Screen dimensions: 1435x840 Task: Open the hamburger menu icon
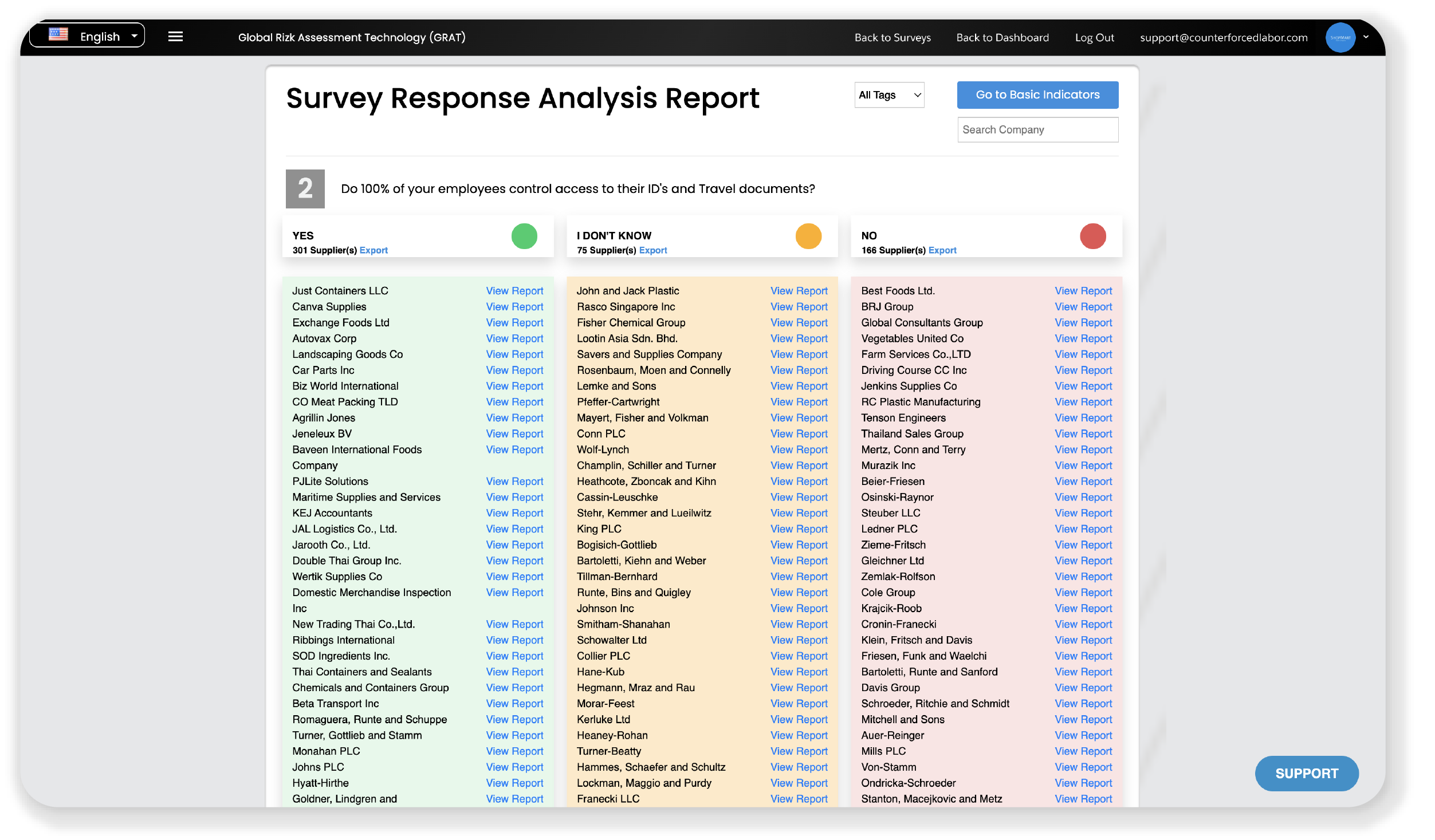click(175, 37)
